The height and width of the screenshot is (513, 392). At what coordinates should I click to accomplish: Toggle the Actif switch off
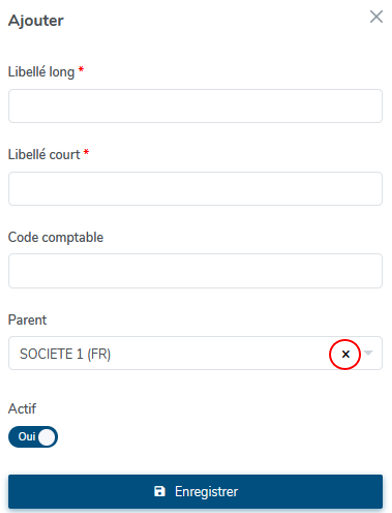click(x=33, y=437)
